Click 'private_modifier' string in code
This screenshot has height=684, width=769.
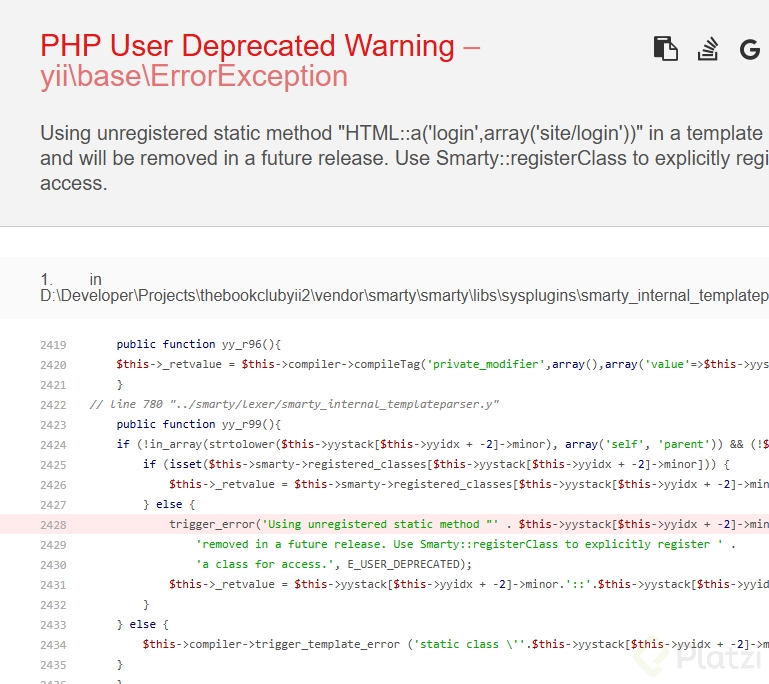click(x=486, y=364)
